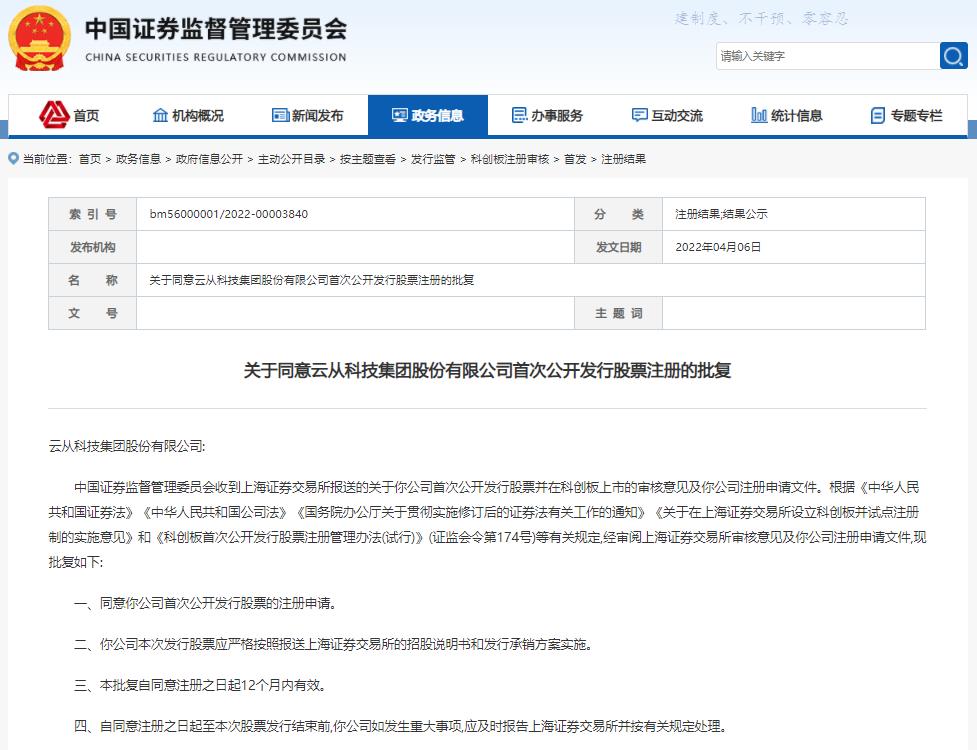The image size is (977, 750).
Task: Open the 专题专栏 navigation tab
Action: click(x=907, y=115)
